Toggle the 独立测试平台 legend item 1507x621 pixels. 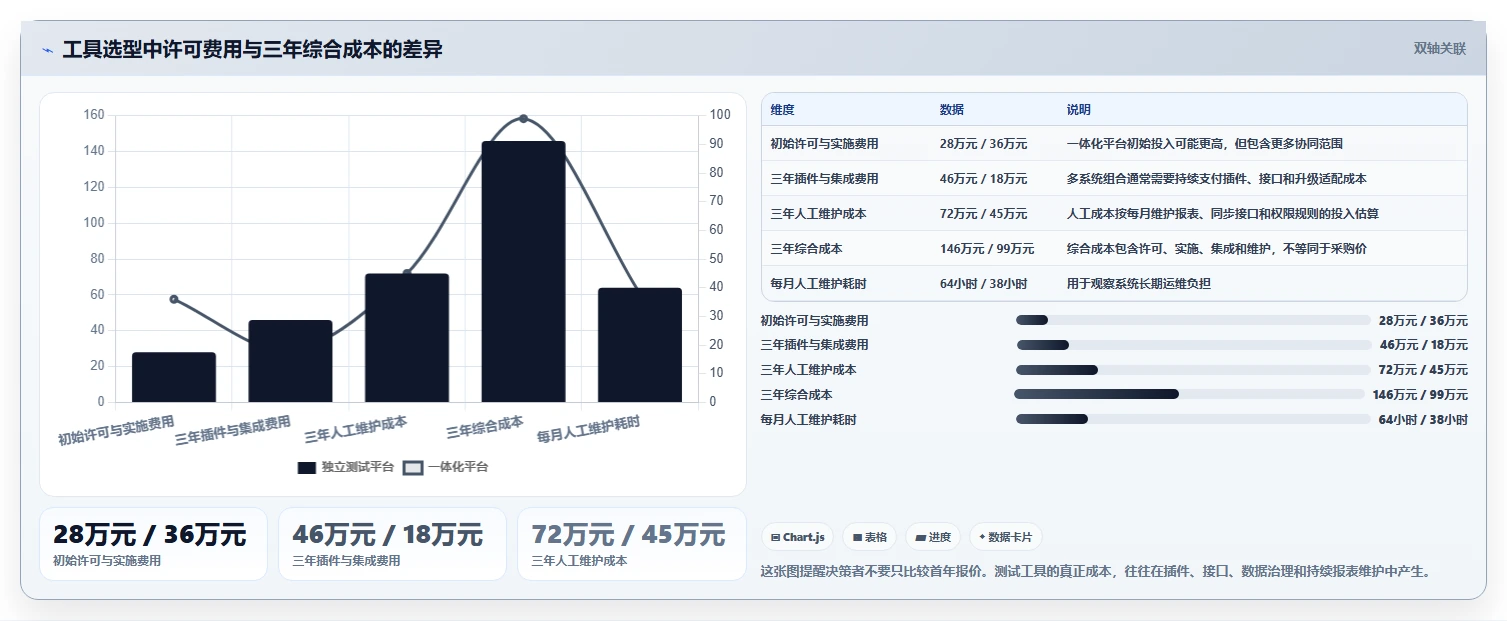pyautogui.click(x=346, y=467)
